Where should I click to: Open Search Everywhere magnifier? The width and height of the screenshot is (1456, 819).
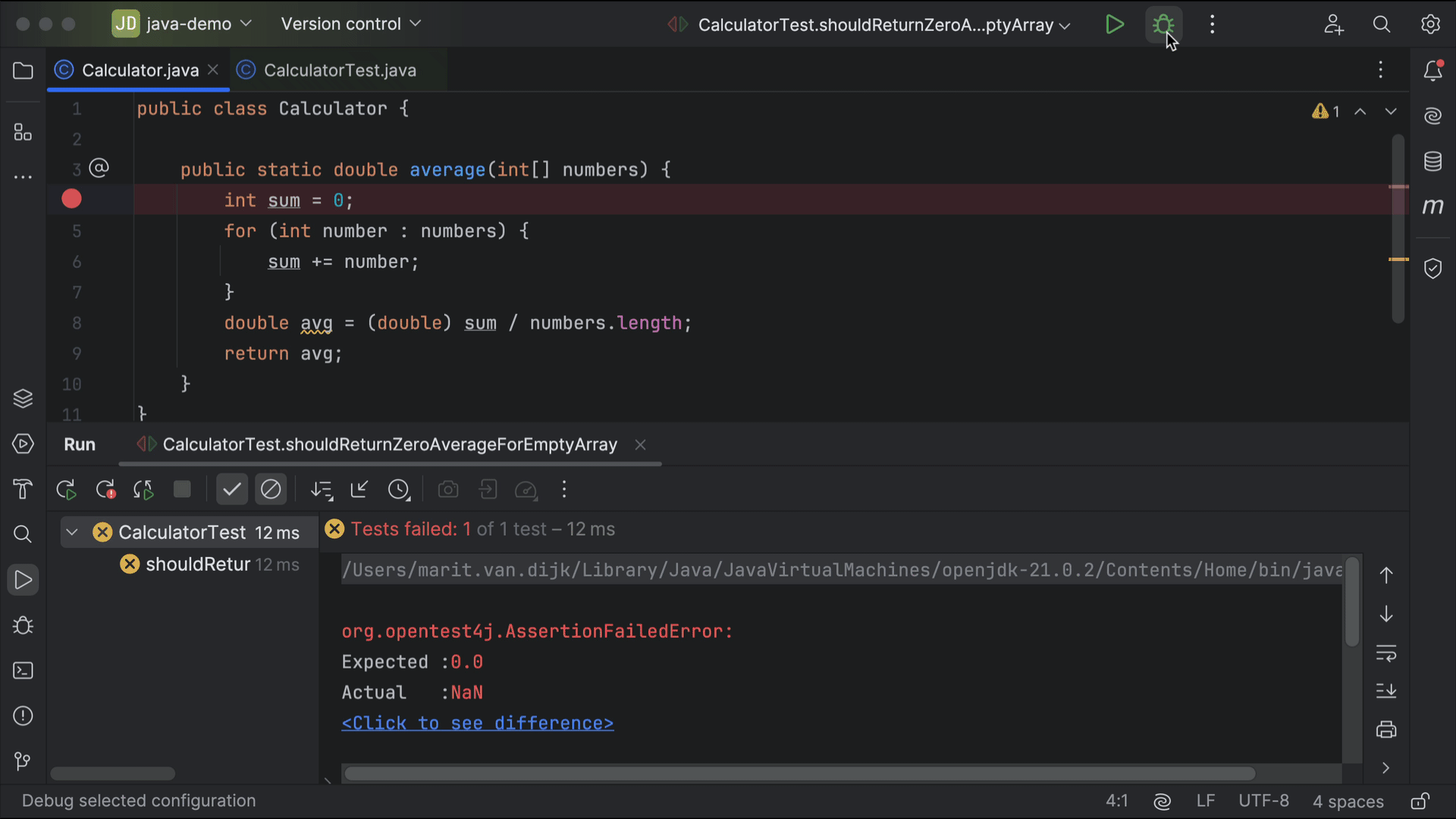click(x=1381, y=24)
